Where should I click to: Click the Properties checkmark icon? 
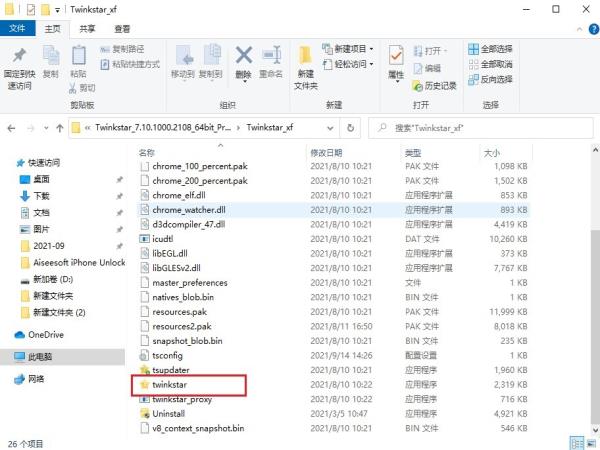tap(395, 56)
